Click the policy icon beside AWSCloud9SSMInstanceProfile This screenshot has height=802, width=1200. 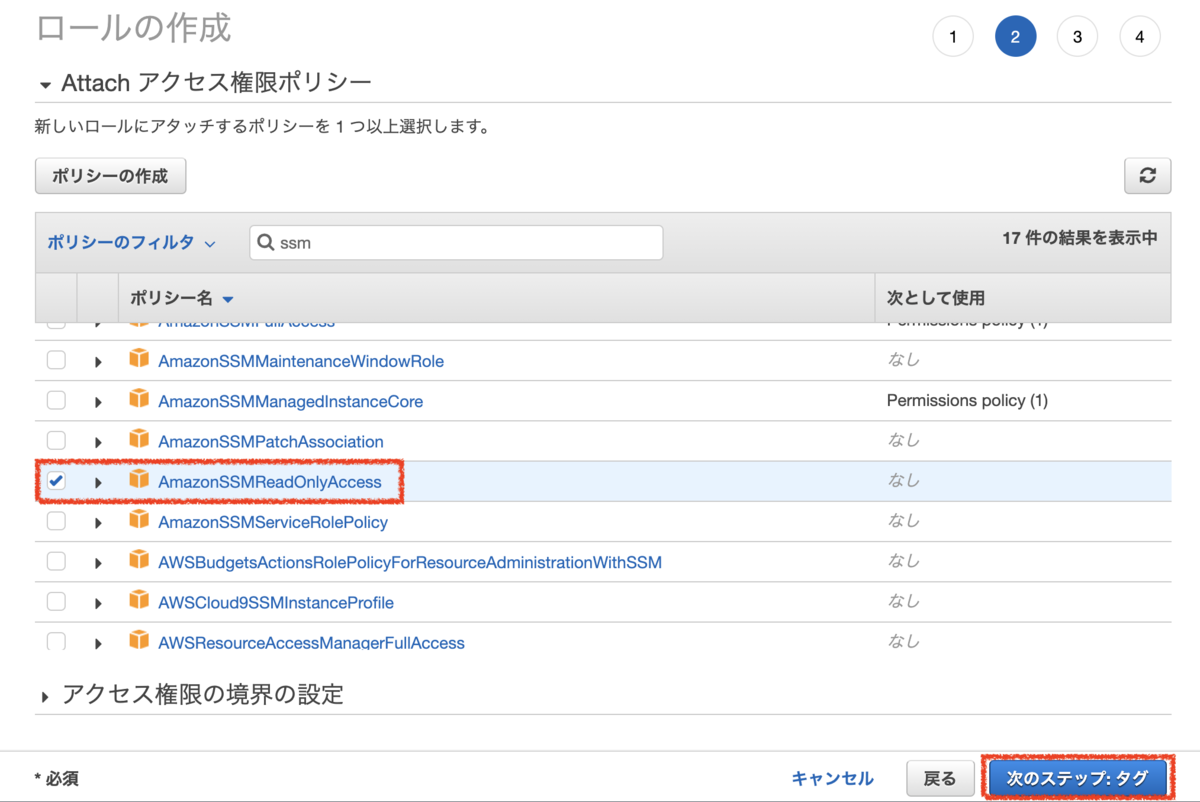click(139, 601)
